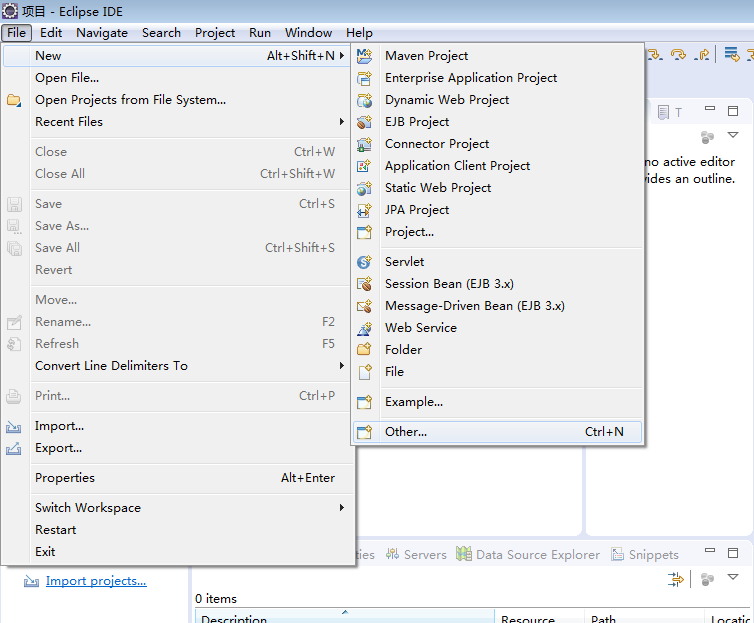754x623 pixels.
Task: Click the bottom panel filter toolbar icon
Action: [676, 579]
